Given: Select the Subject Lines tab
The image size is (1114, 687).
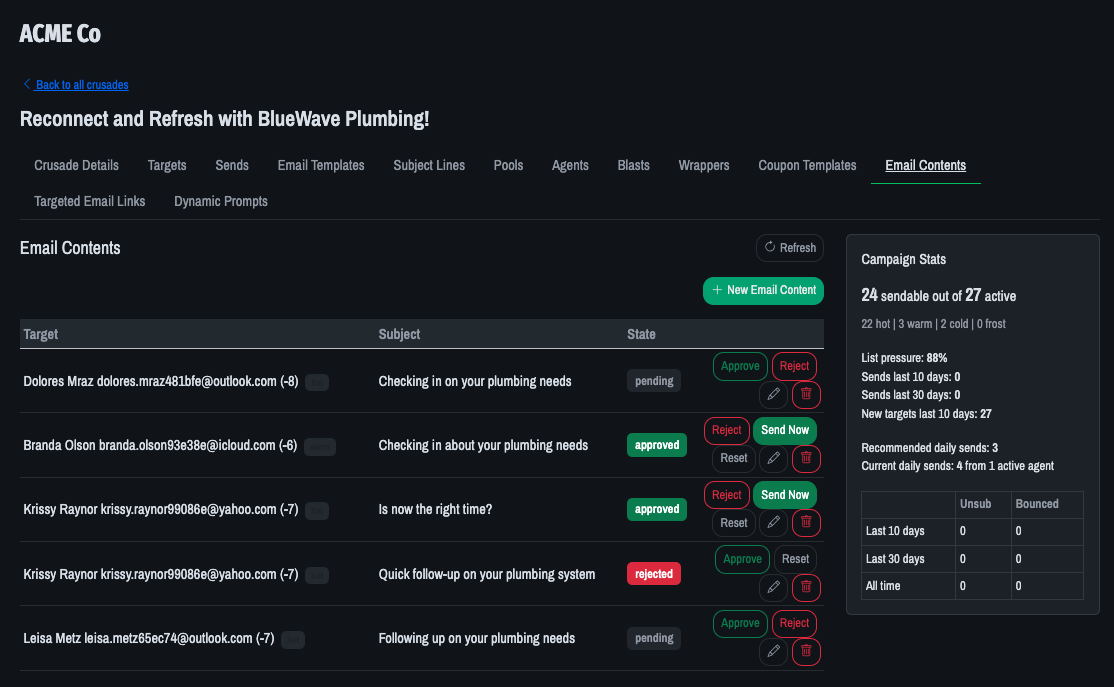Looking at the screenshot, I should [429, 165].
